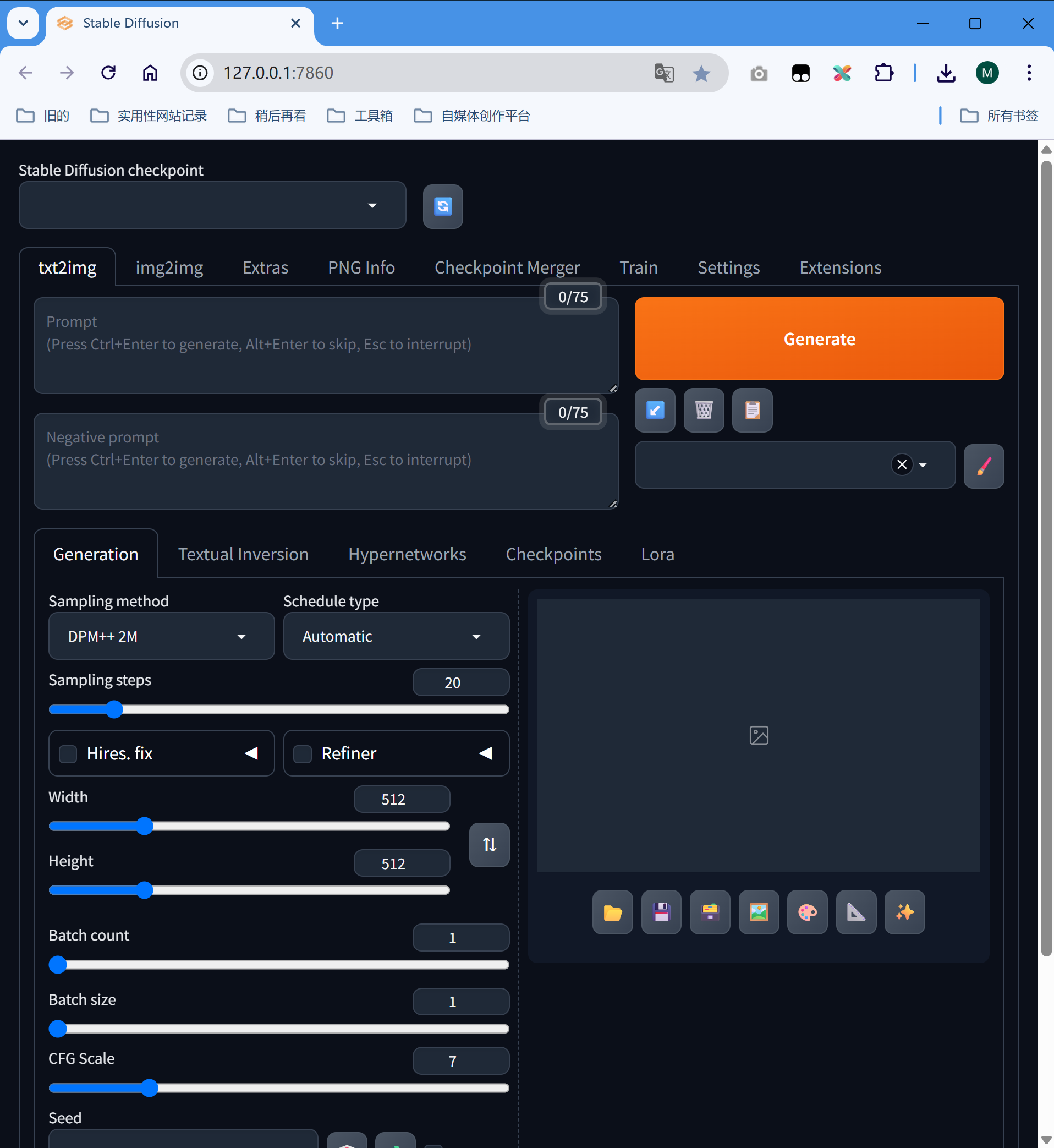The height and width of the screenshot is (1148, 1054).
Task: Enable the Refiner checkbox
Action: 303,754
